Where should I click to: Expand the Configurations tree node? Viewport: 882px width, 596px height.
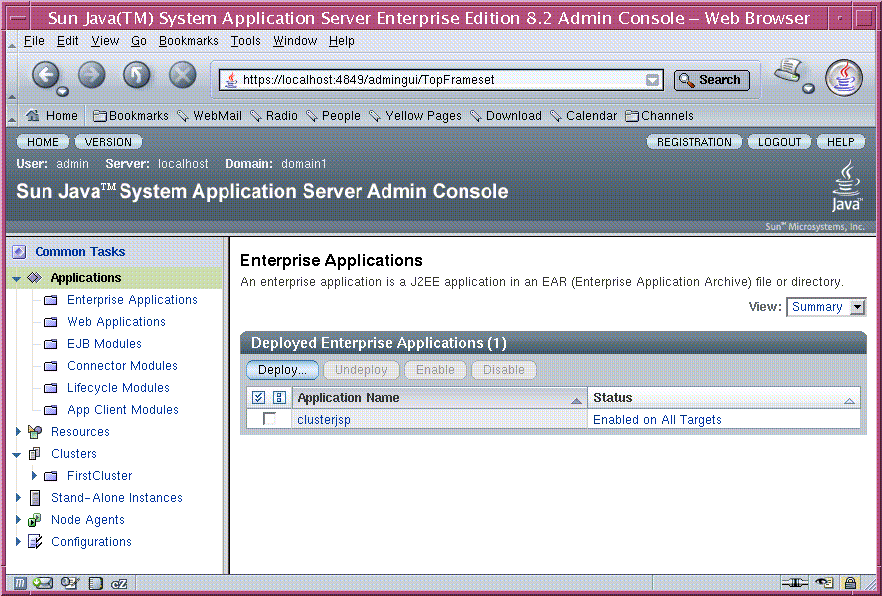point(18,541)
